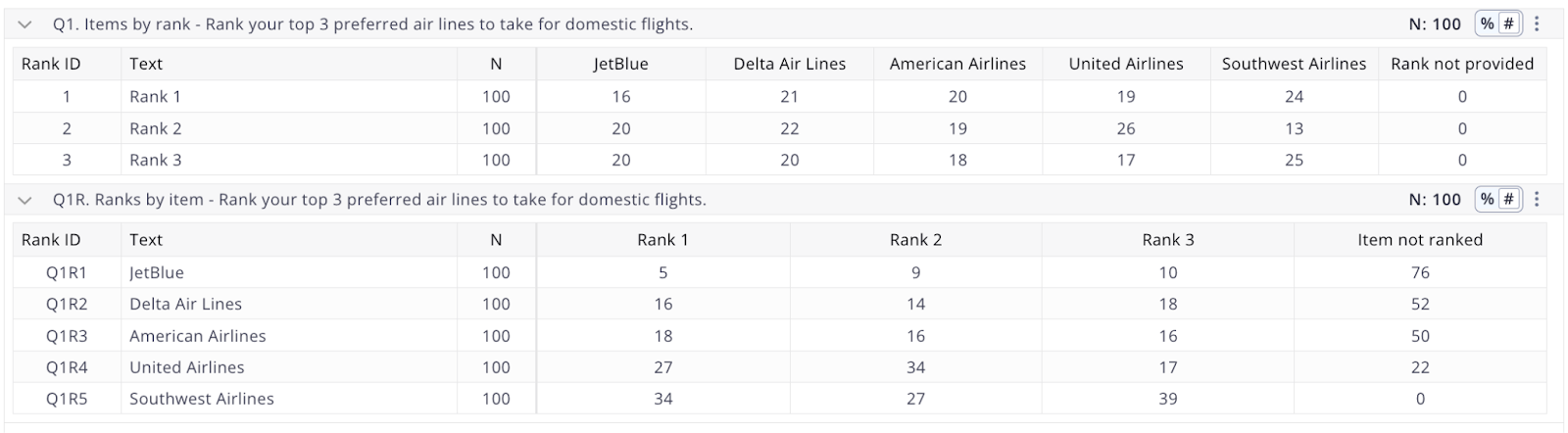Switch Q1R table to count (#) view
This screenshot has height=433, width=1568.
1509,200
